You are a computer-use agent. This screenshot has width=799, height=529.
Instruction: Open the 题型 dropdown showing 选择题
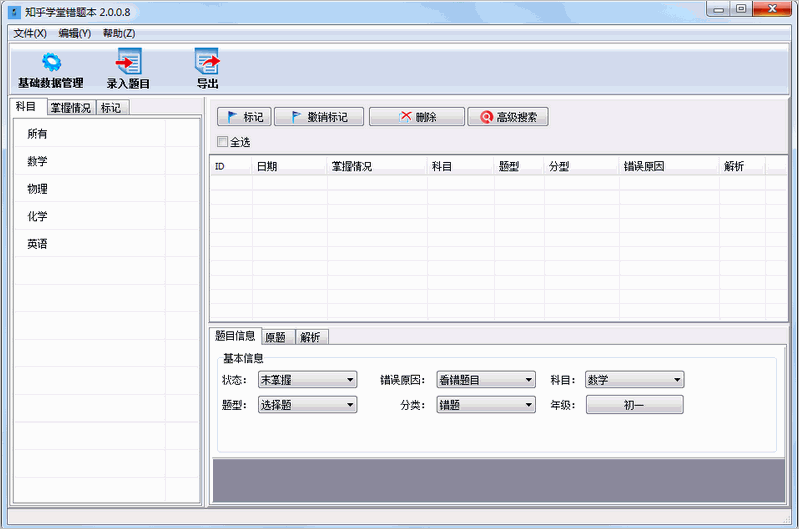(x=307, y=405)
